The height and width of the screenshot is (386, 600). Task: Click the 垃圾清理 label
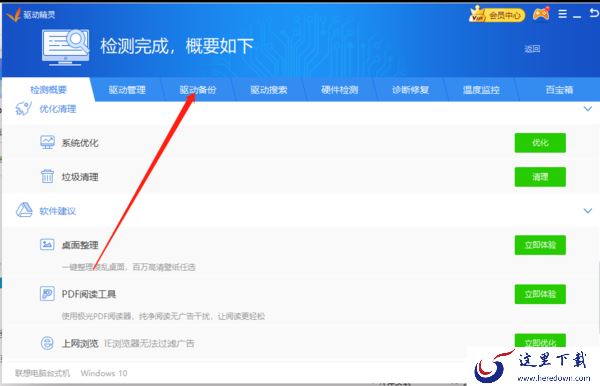[x=80, y=177]
